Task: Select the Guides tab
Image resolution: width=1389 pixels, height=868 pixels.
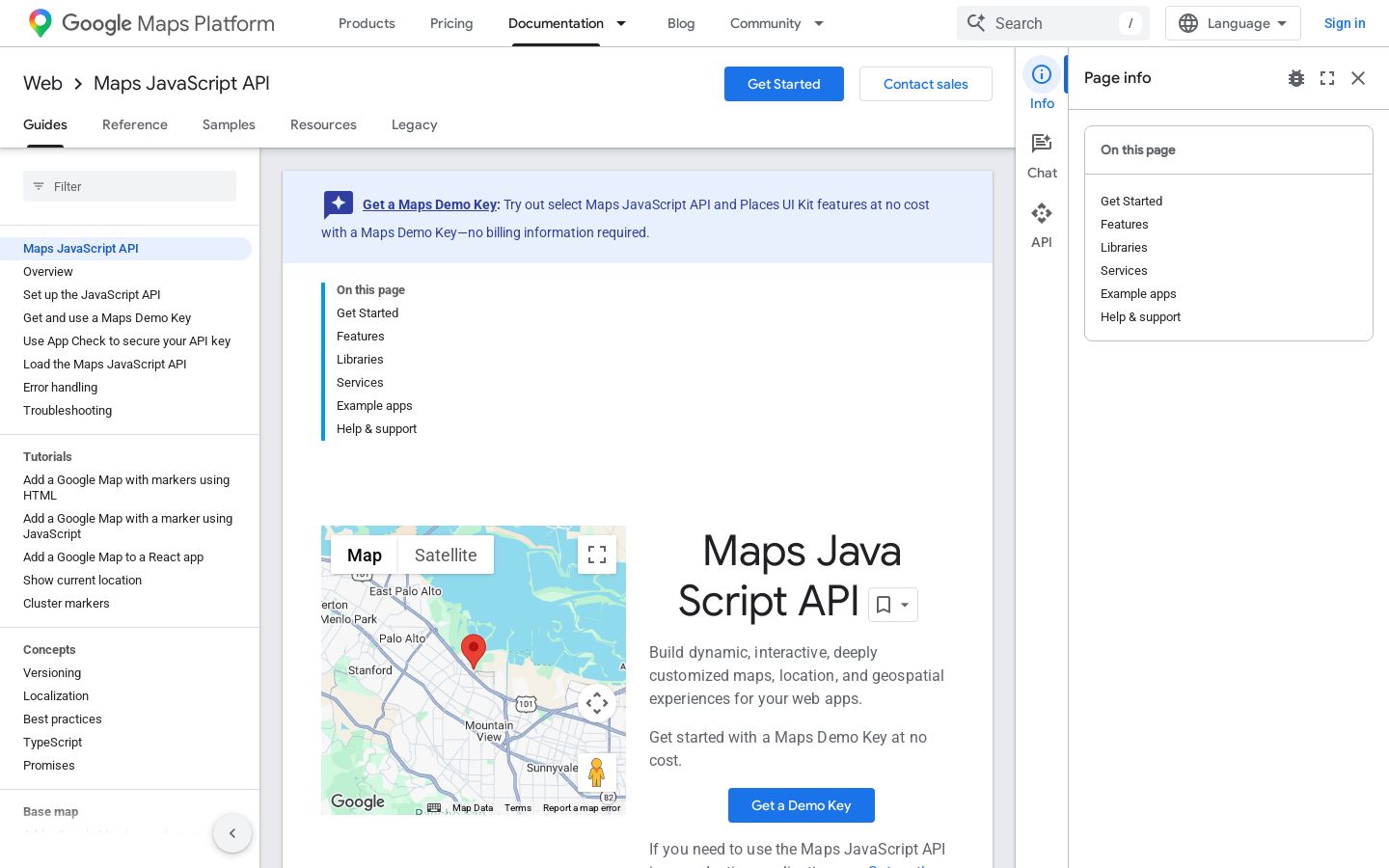Action: click(45, 124)
